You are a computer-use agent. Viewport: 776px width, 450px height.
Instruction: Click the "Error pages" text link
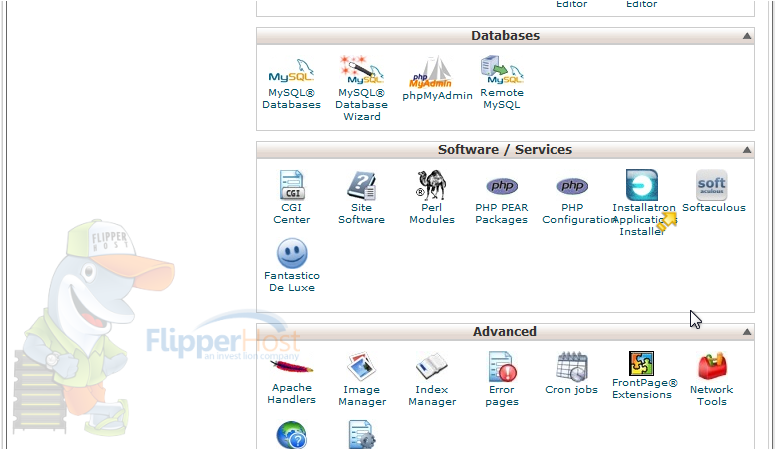[502, 396]
